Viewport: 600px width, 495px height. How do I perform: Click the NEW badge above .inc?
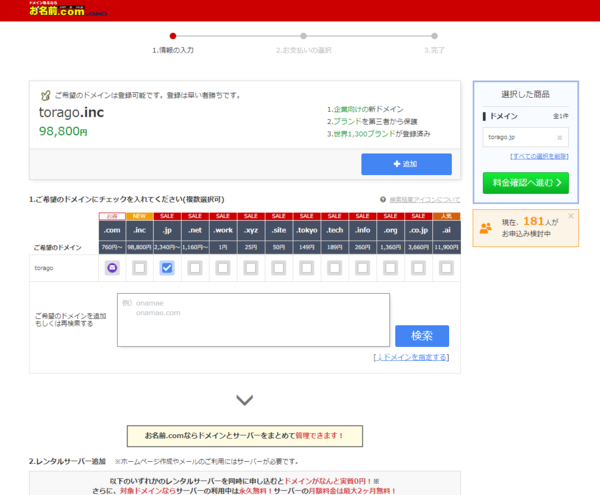tap(140, 216)
